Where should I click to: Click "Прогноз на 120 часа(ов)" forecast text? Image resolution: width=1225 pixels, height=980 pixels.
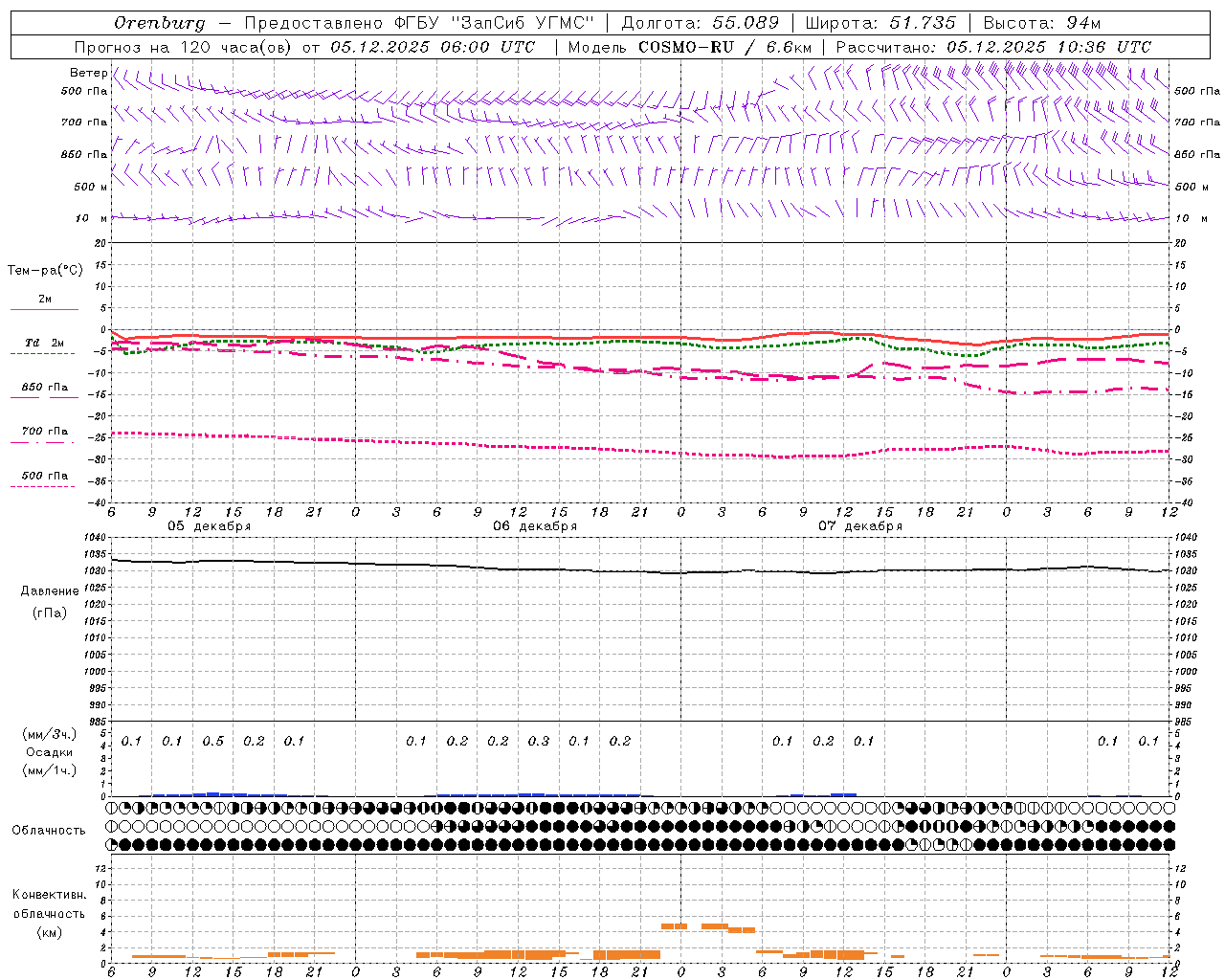[184, 47]
